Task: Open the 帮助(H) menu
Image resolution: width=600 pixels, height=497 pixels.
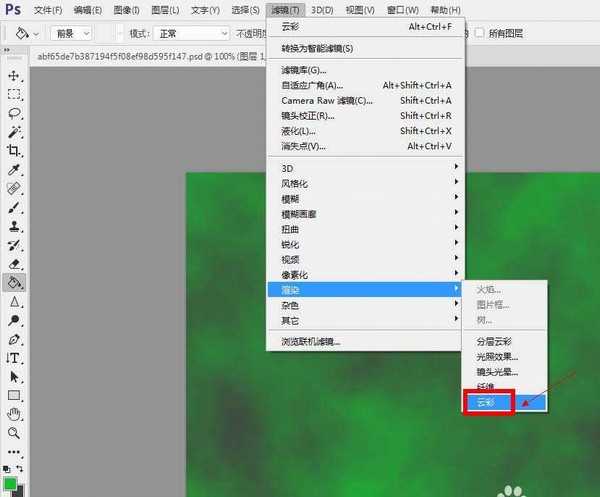Action: tap(445, 10)
